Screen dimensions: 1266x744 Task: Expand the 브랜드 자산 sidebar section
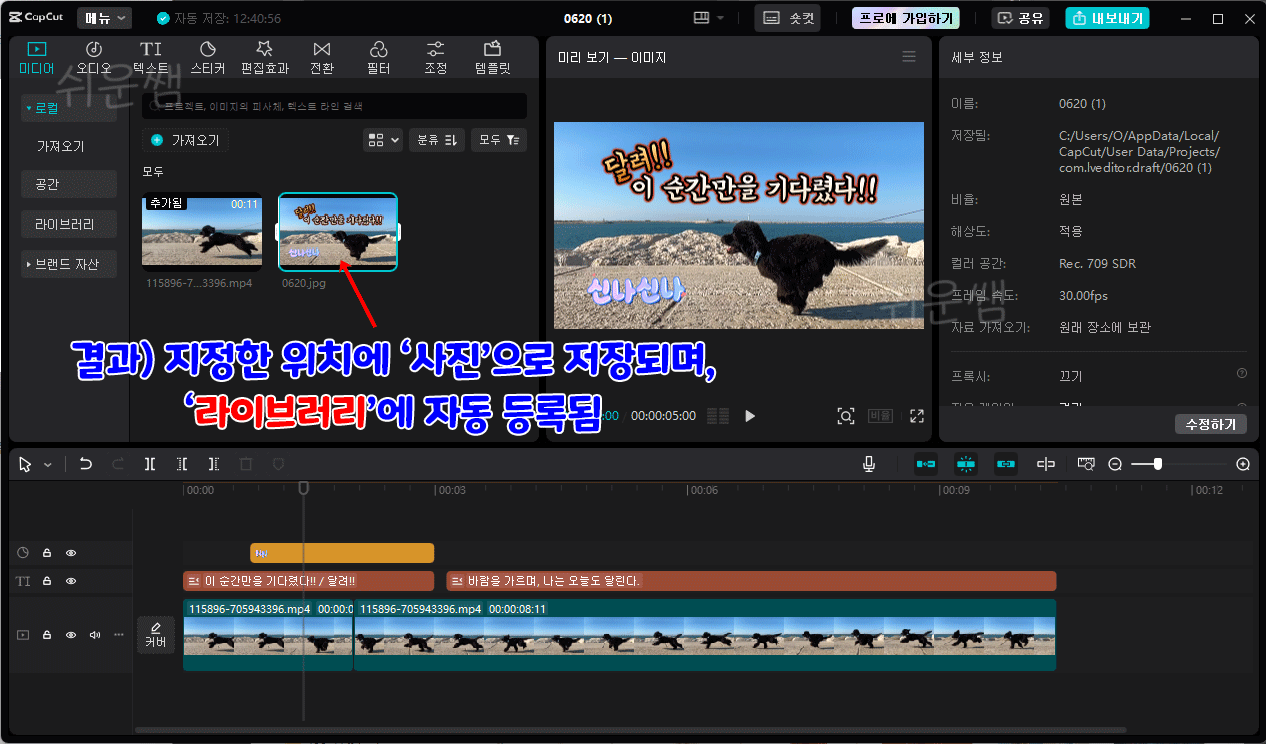[x=69, y=264]
